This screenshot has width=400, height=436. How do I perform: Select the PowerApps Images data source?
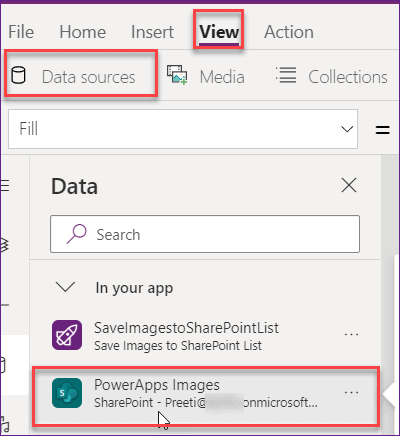206,396
